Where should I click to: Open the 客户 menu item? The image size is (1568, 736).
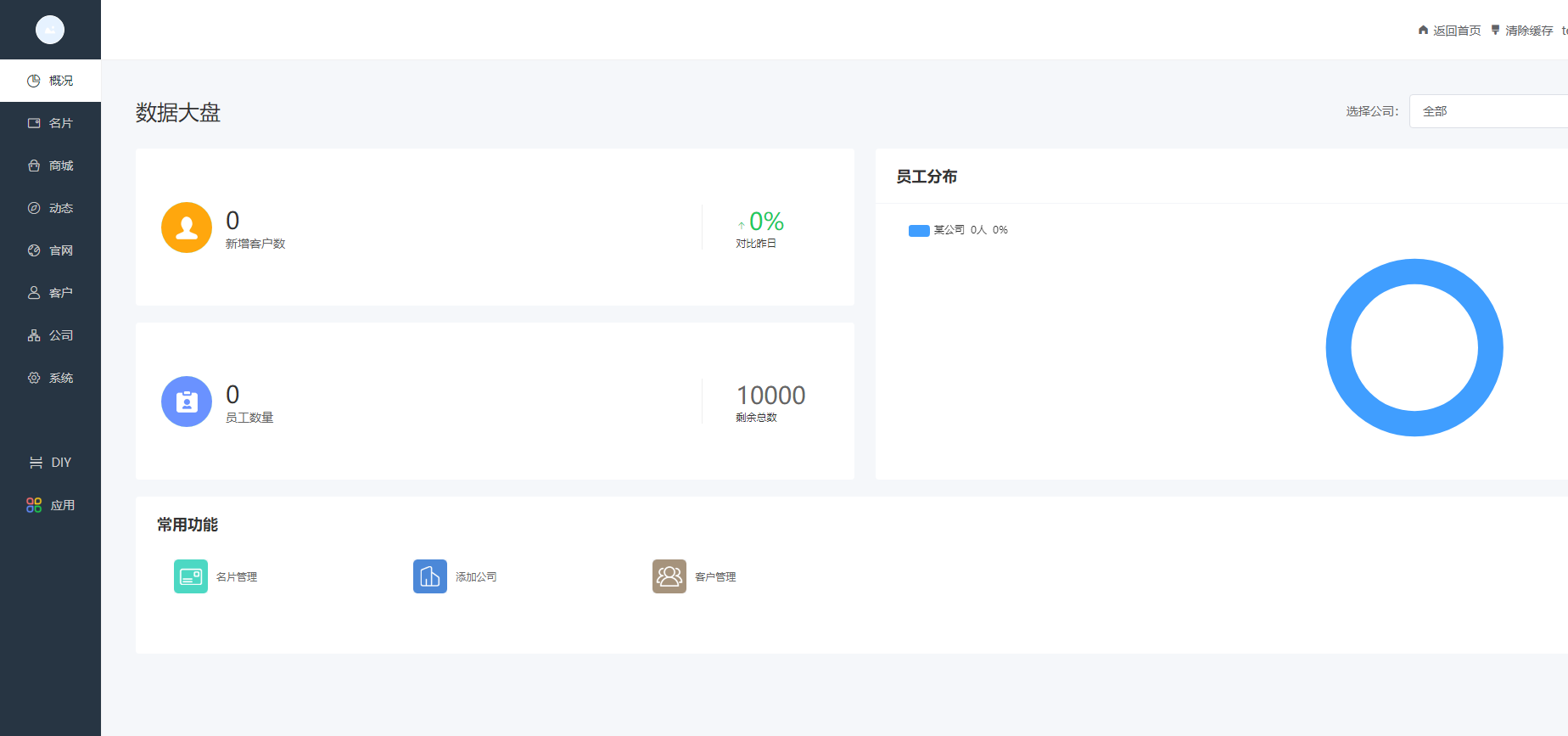tap(50, 293)
